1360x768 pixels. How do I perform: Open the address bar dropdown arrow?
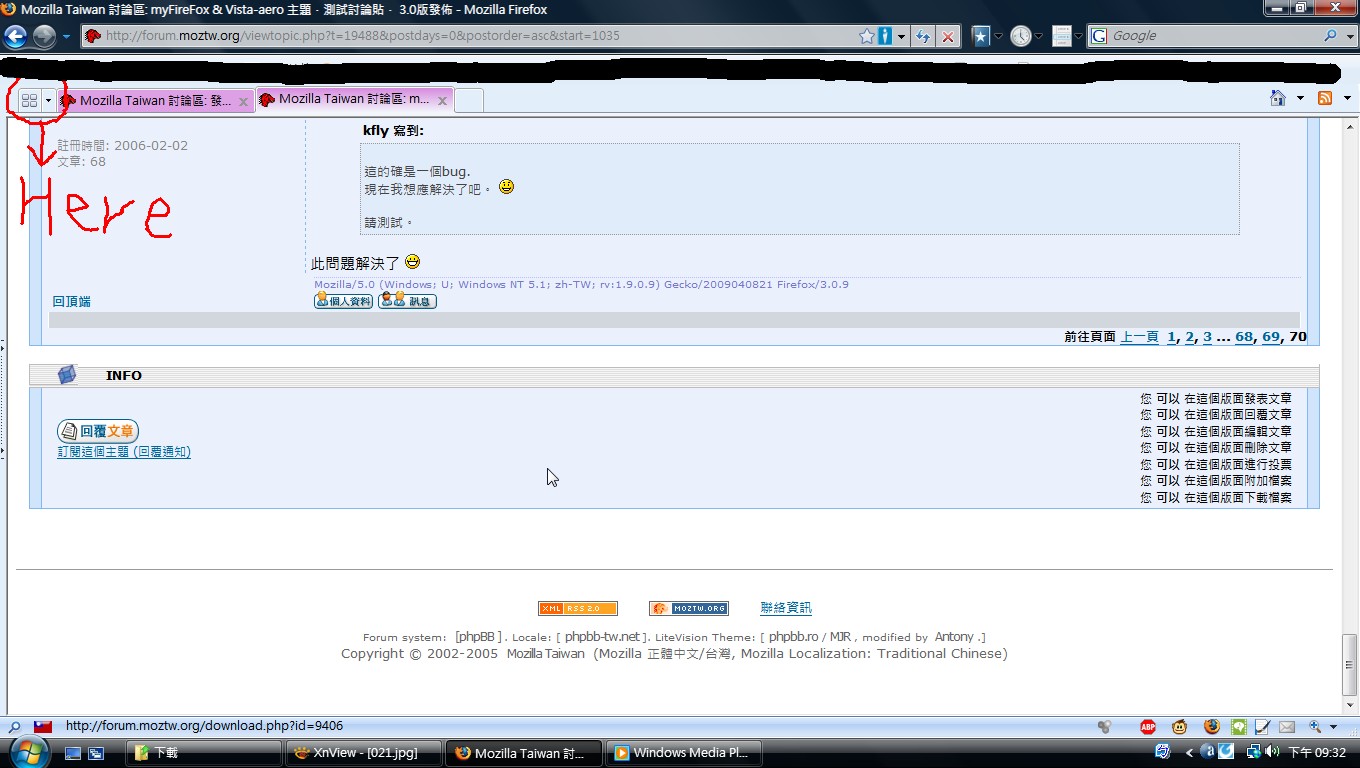[902, 36]
